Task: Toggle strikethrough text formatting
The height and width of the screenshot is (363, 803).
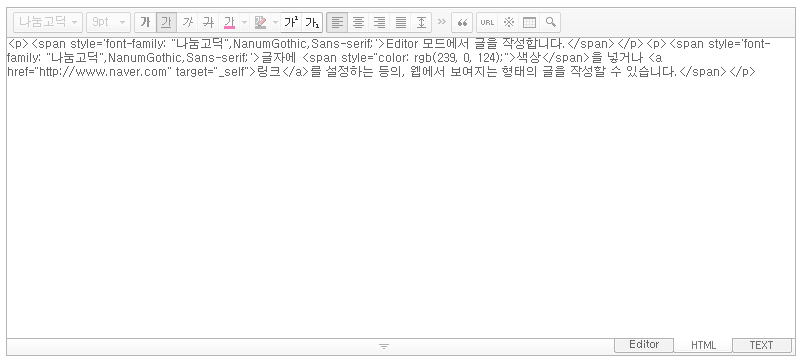Action: click(208, 23)
